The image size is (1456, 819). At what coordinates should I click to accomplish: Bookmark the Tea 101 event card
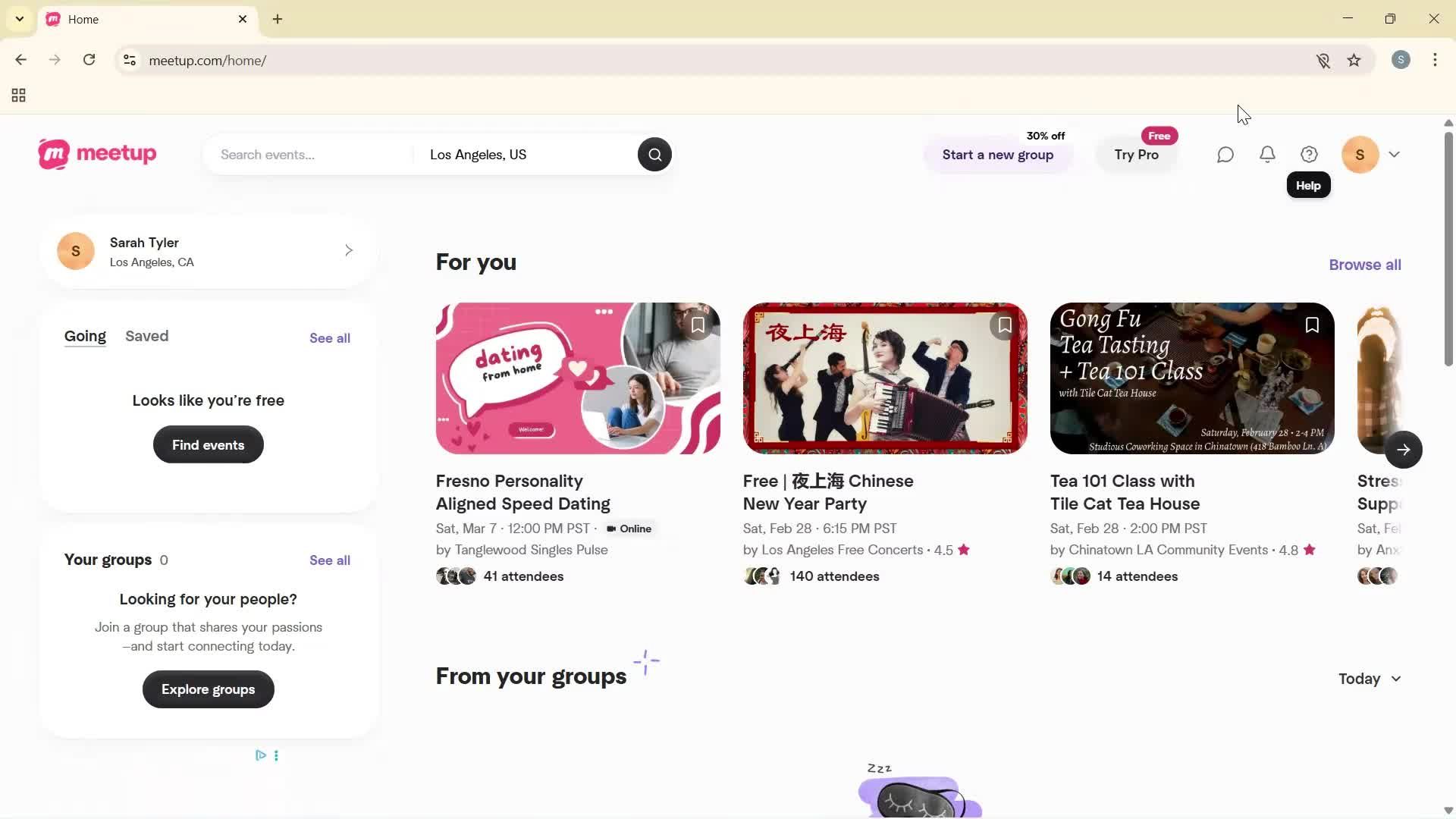tap(1312, 325)
